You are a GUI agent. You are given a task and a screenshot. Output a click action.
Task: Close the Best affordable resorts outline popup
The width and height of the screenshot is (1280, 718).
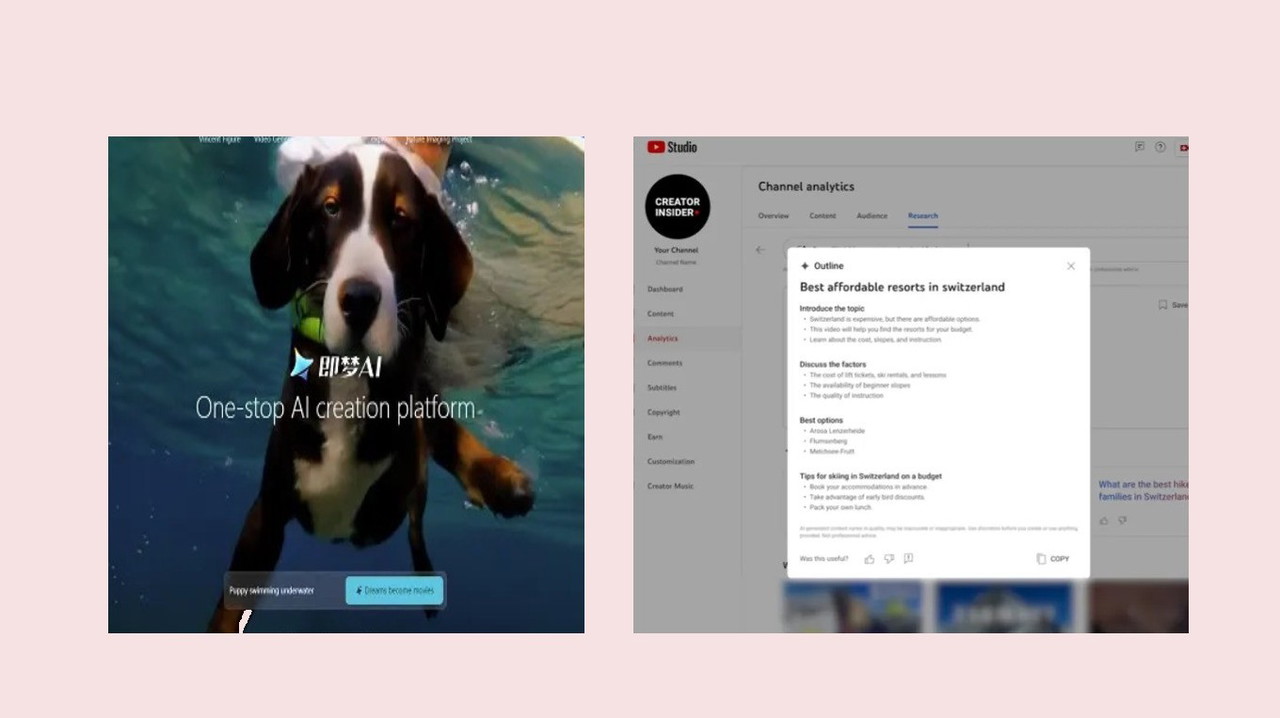point(1070,266)
